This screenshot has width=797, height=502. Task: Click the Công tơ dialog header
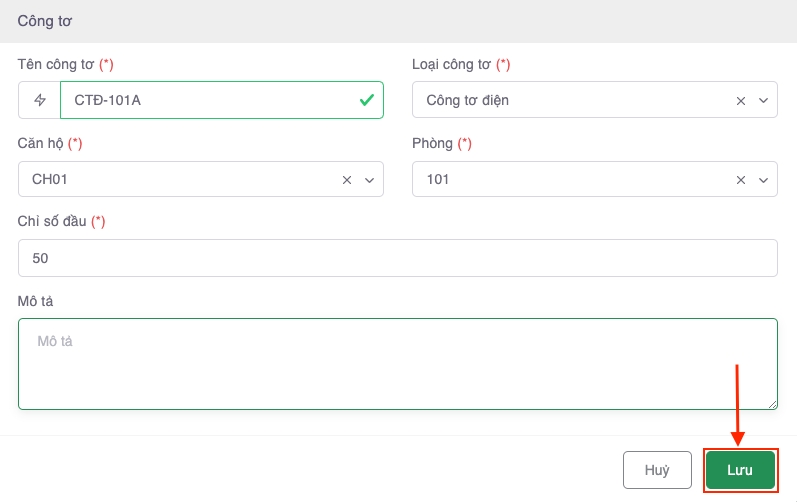point(45,21)
